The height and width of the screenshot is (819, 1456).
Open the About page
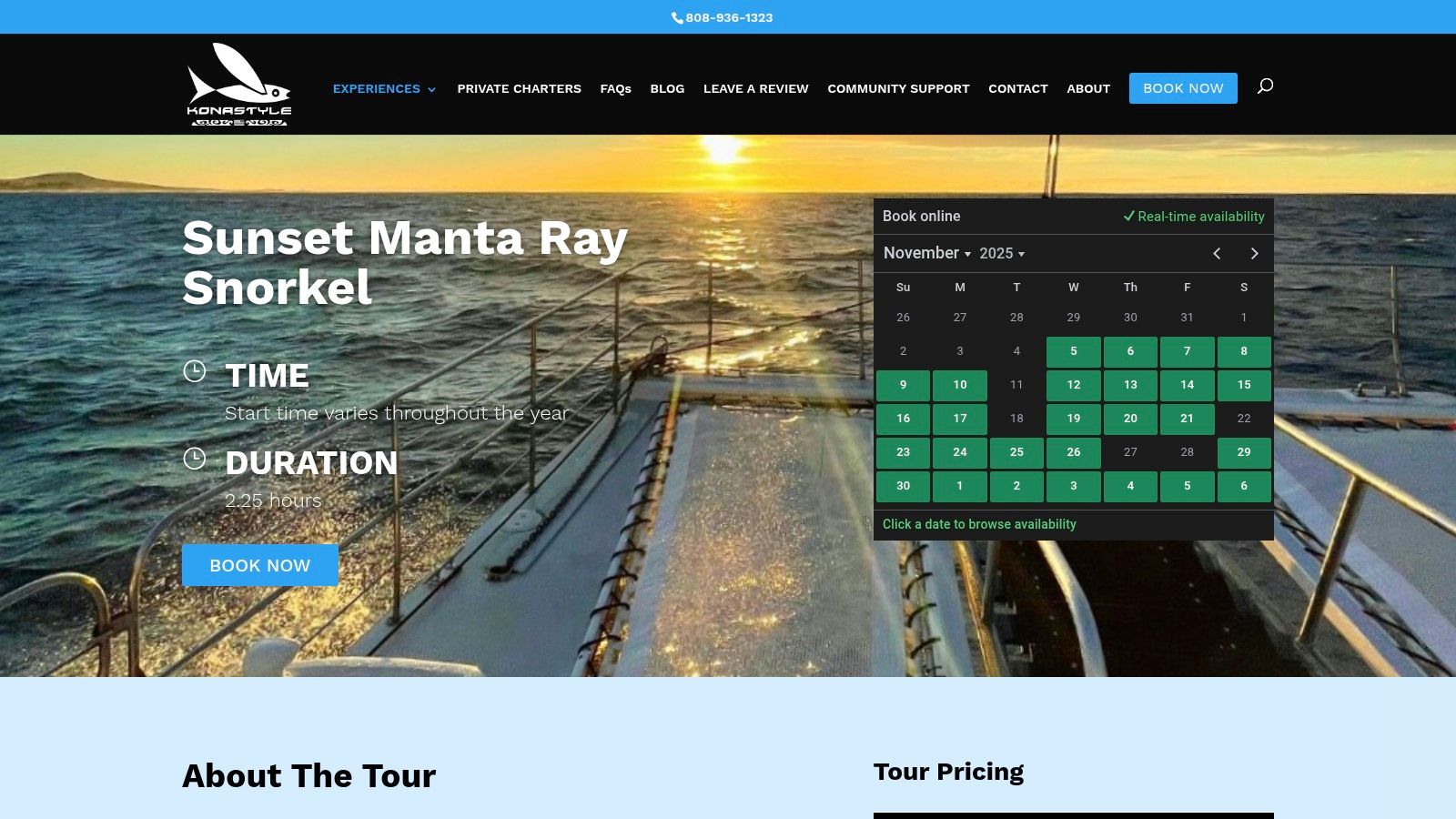tap(1088, 89)
